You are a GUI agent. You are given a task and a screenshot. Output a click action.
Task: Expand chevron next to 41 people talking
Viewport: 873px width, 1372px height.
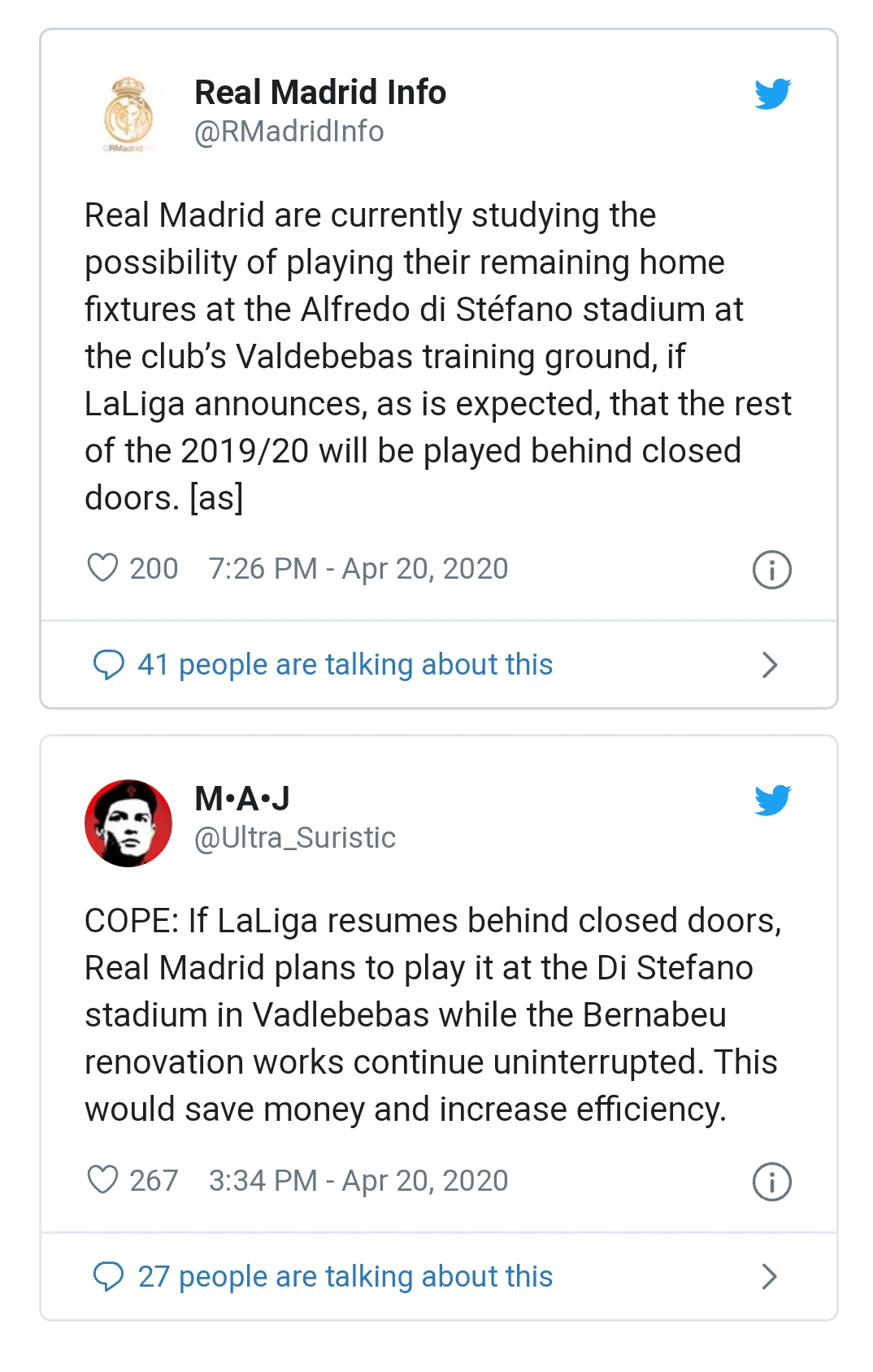pyautogui.click(x=769, y=665)
